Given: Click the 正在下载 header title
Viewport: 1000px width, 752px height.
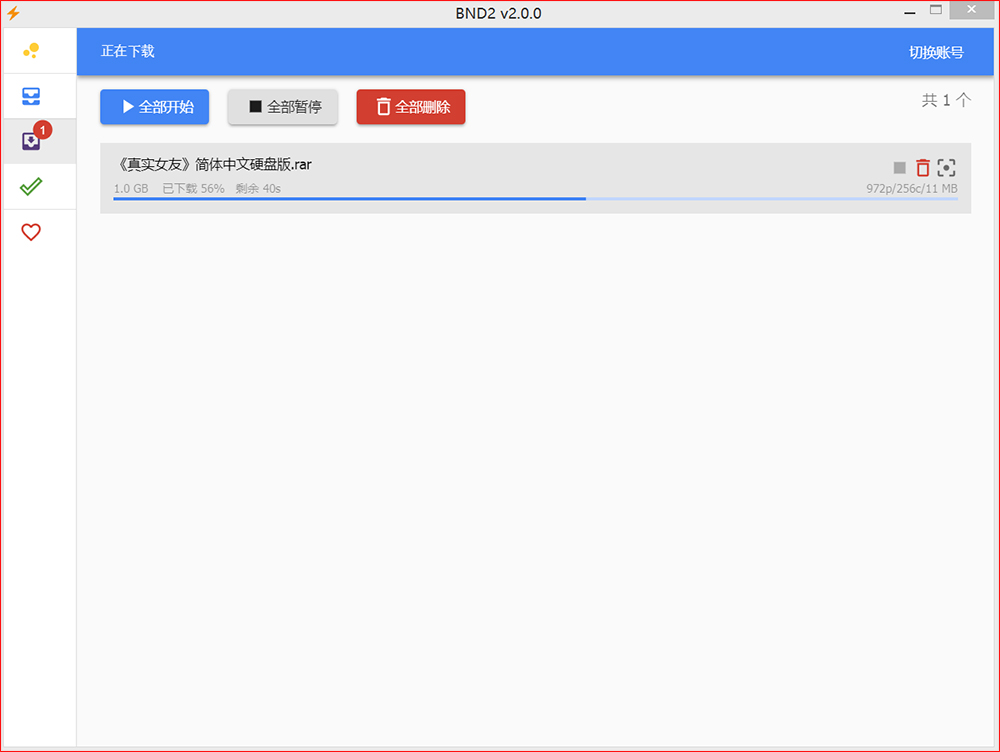Looking at the screenshot, I should tap(128, 51).
